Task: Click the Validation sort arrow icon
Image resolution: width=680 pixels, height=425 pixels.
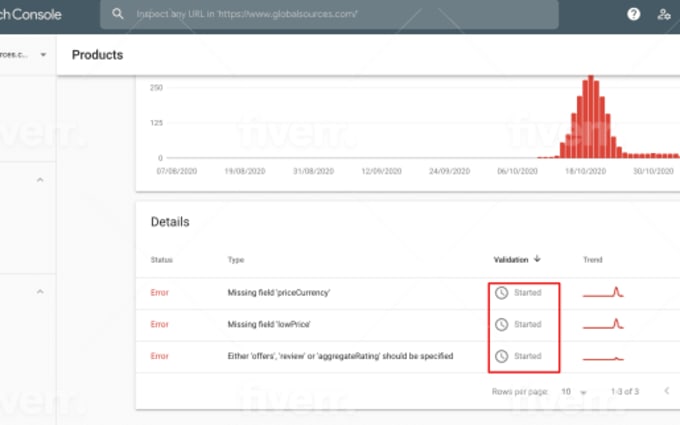Action: (x=537, y=259)
